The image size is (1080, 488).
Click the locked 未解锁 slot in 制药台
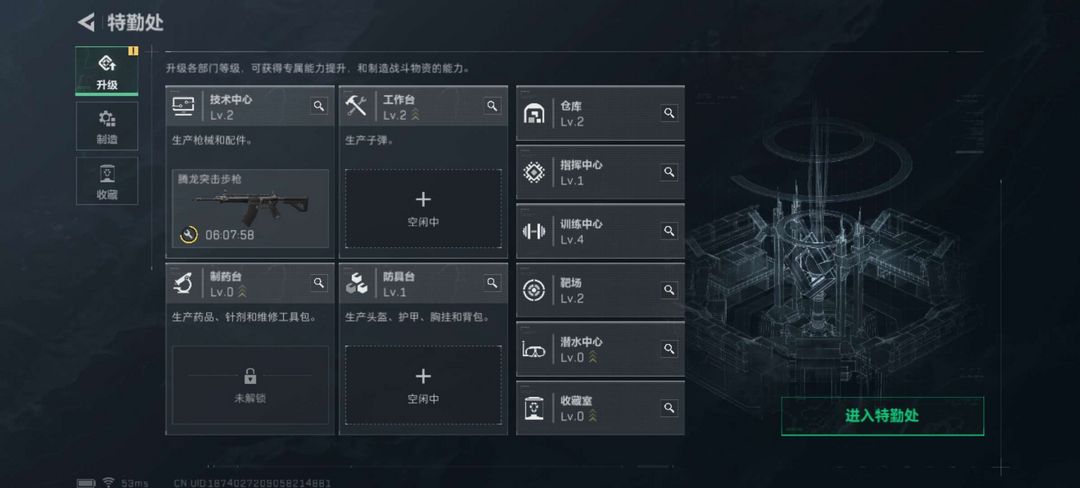coord(250,385)
